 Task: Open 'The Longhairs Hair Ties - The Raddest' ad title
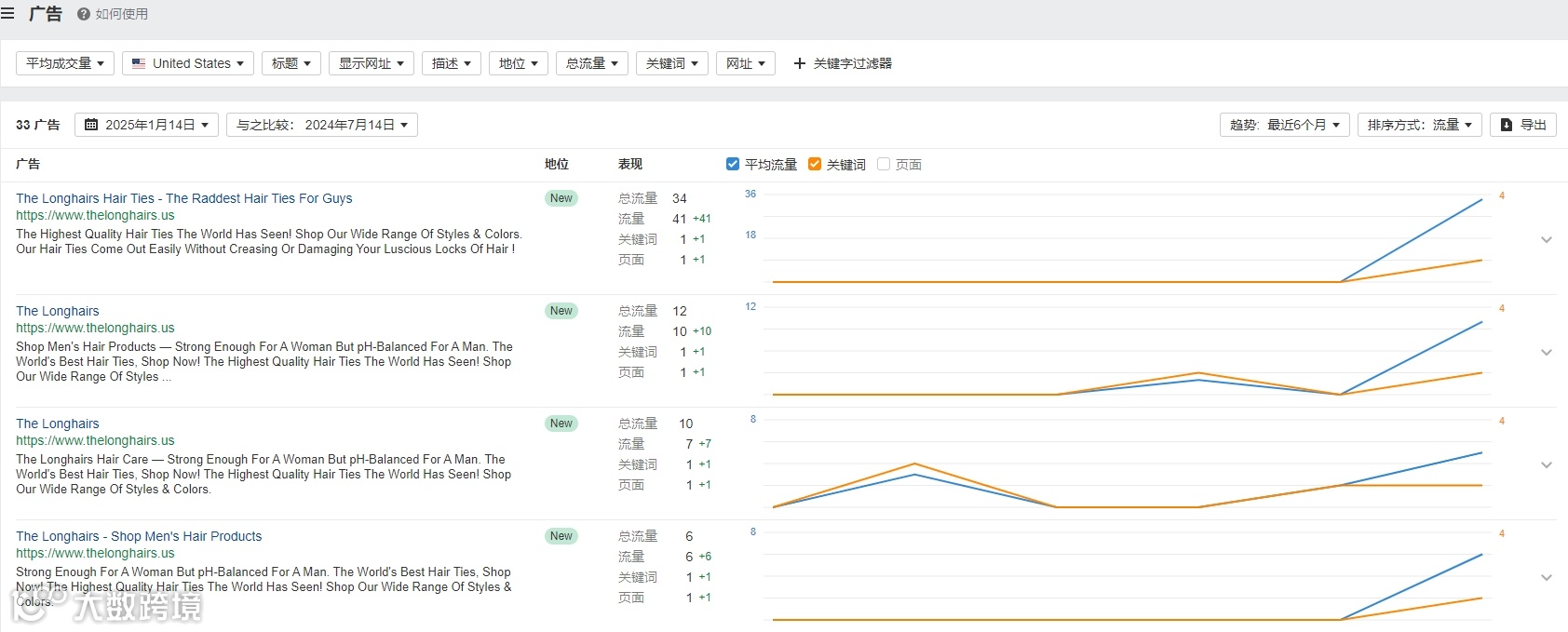184,198
